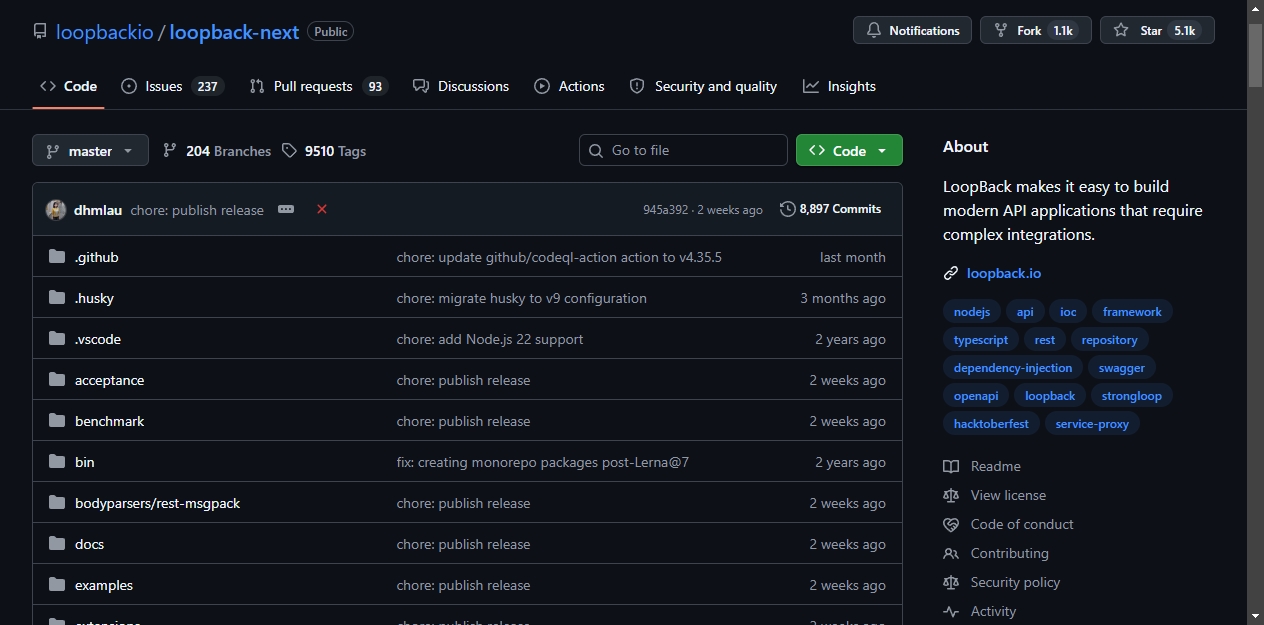Click the Security policy scale icon

click(x=951, y=582)
